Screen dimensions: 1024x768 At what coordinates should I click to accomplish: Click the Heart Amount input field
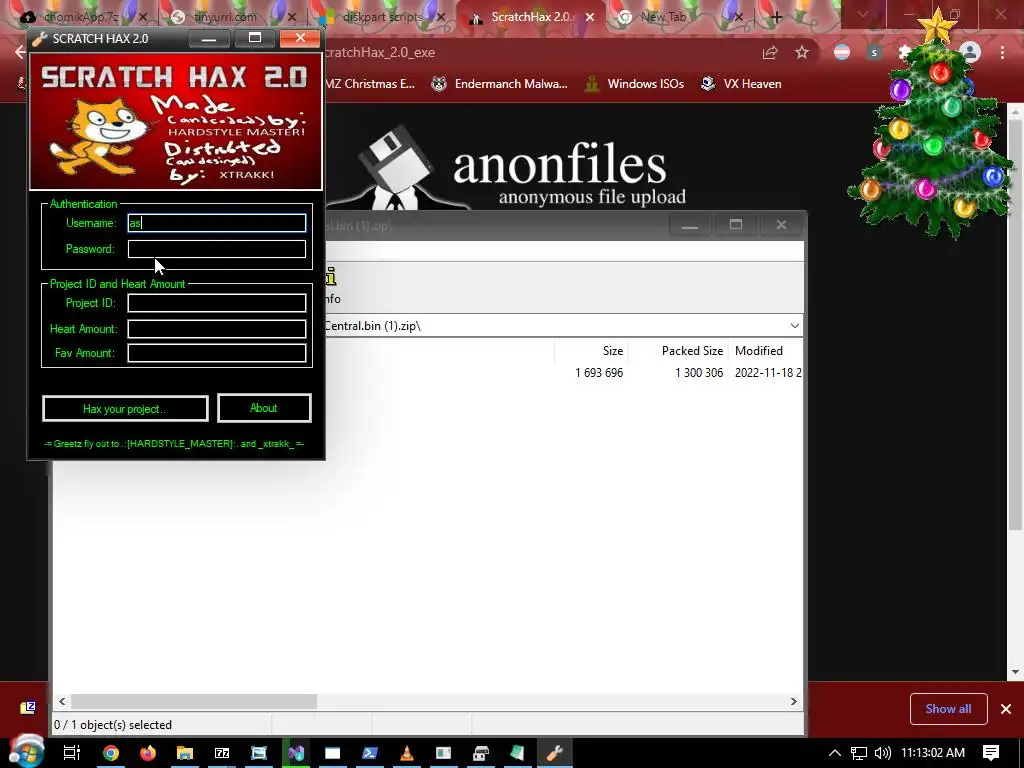[x=217, y=328]
